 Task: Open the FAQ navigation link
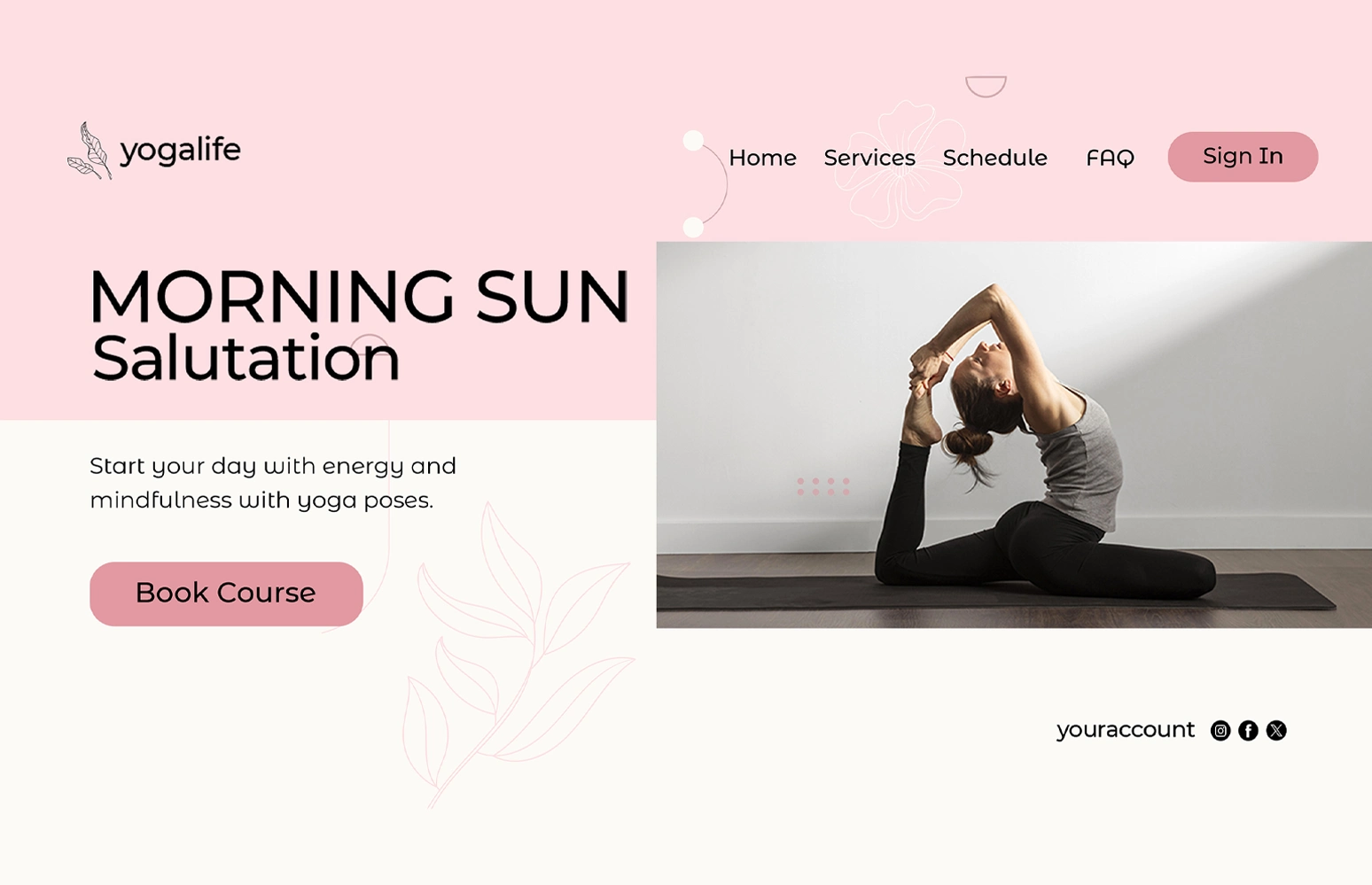tap(1110, 159)
